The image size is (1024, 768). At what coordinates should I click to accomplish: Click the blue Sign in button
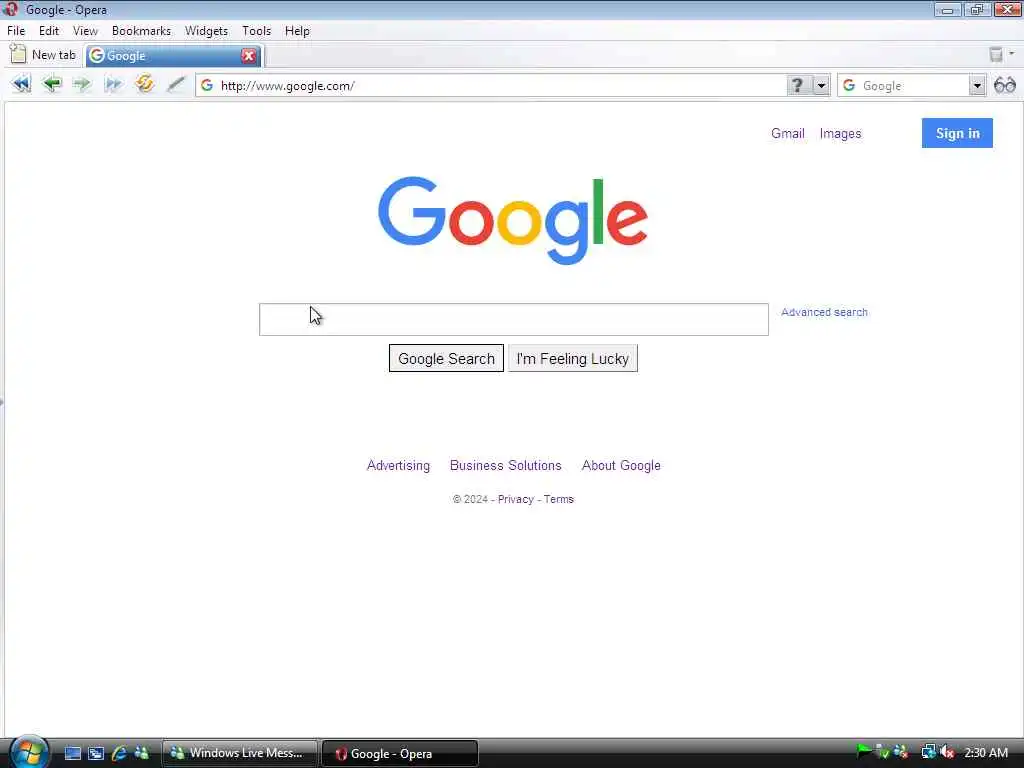tap(957, 133)
